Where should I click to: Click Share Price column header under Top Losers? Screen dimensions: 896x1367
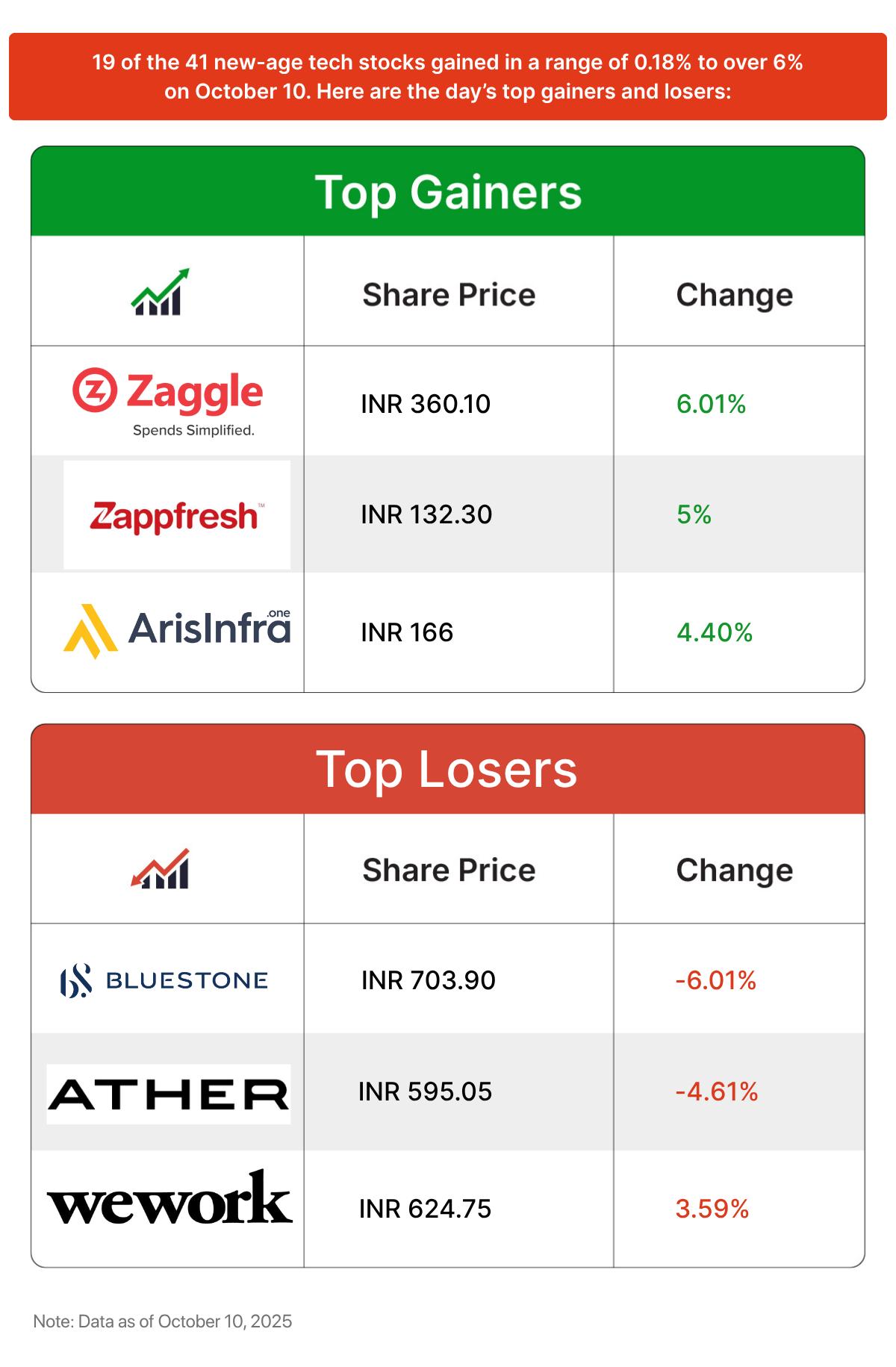tap(449, 871)
